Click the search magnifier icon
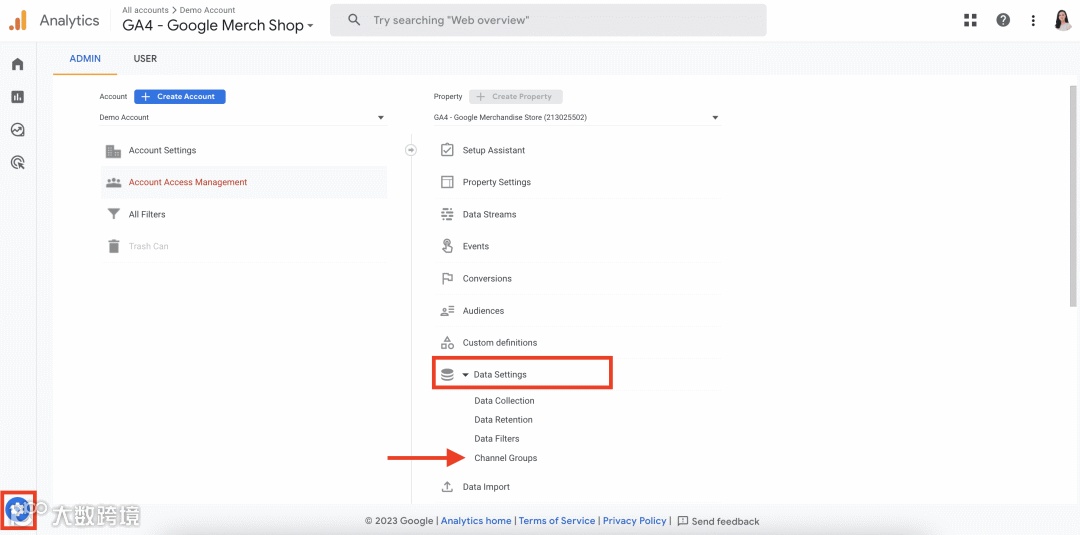 [354, 20]
